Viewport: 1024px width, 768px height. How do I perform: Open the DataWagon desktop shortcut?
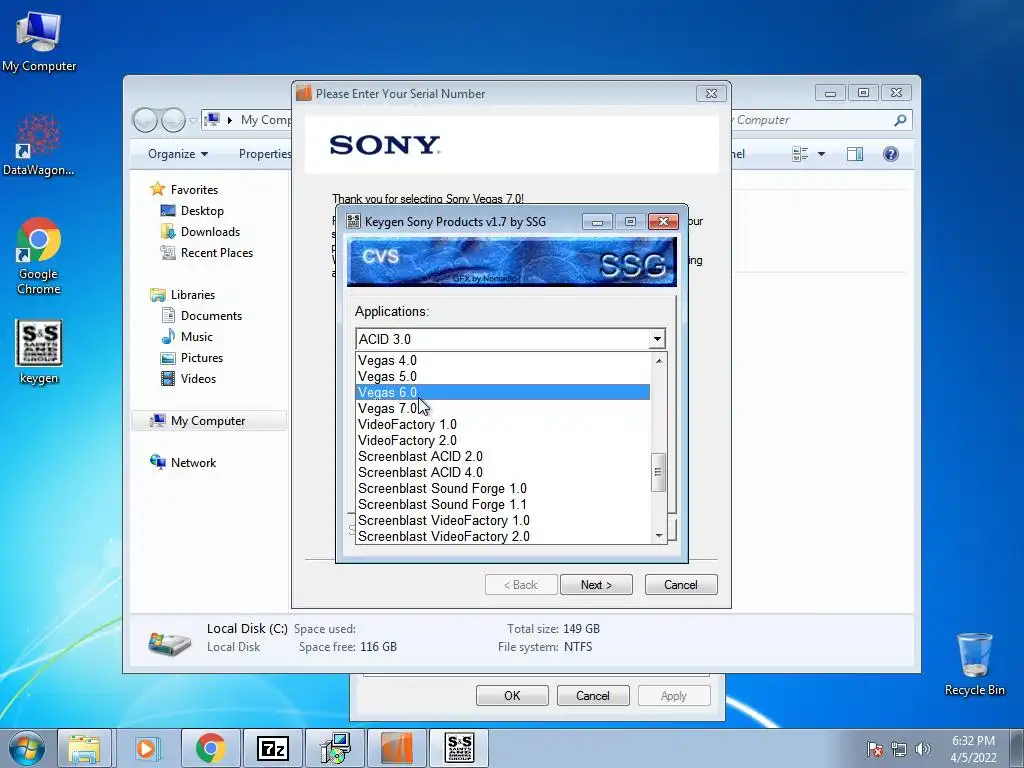pyautogui.click(x=39, y=145)
